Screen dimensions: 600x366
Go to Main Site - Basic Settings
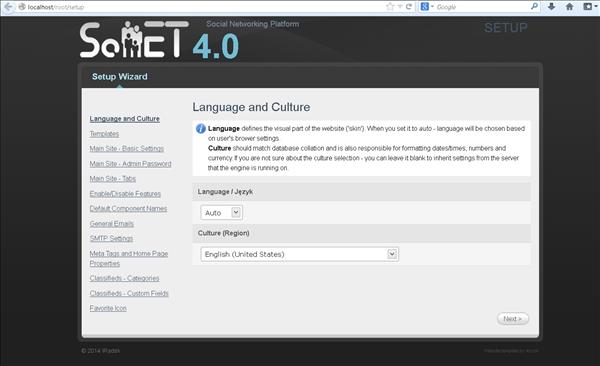tap(127, 149)
